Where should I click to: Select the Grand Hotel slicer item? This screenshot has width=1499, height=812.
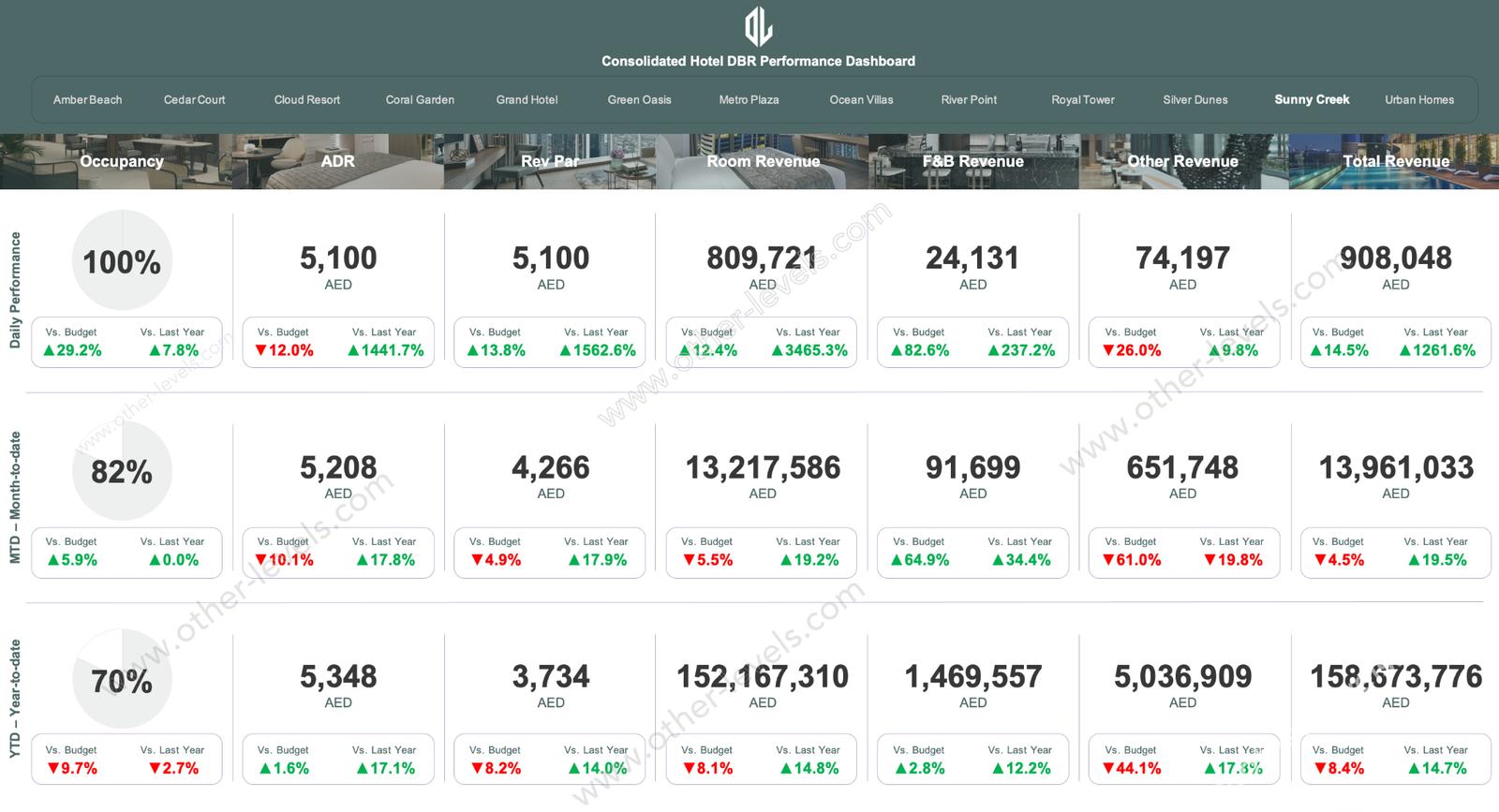coord(527,100)
